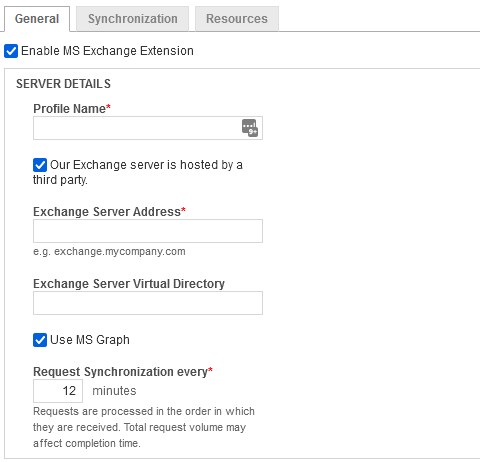Click the minutes unit text

(114, 391)
